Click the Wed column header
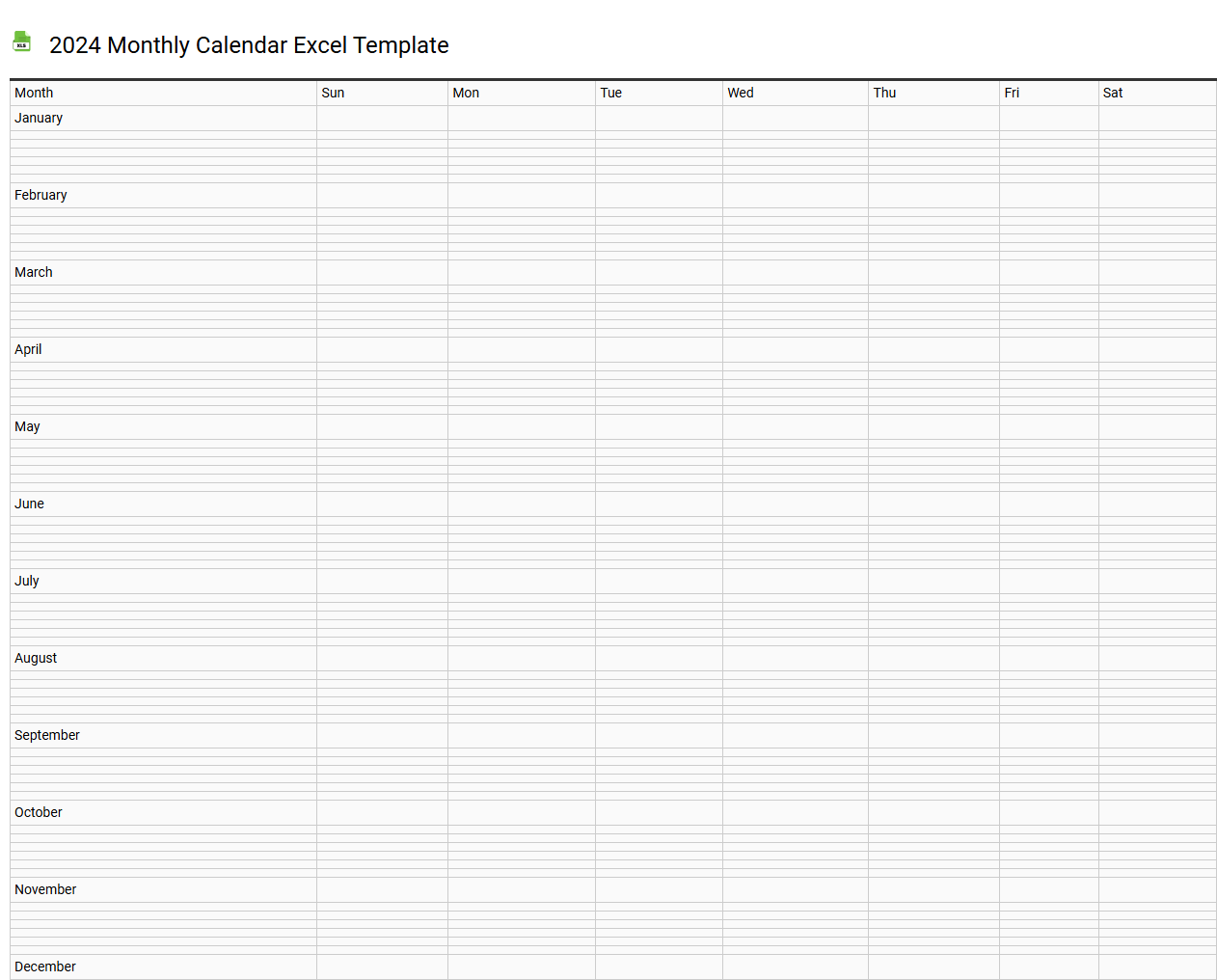This screenshot has width=1217, height=980. pyautogui.click(x=740, y=93)
